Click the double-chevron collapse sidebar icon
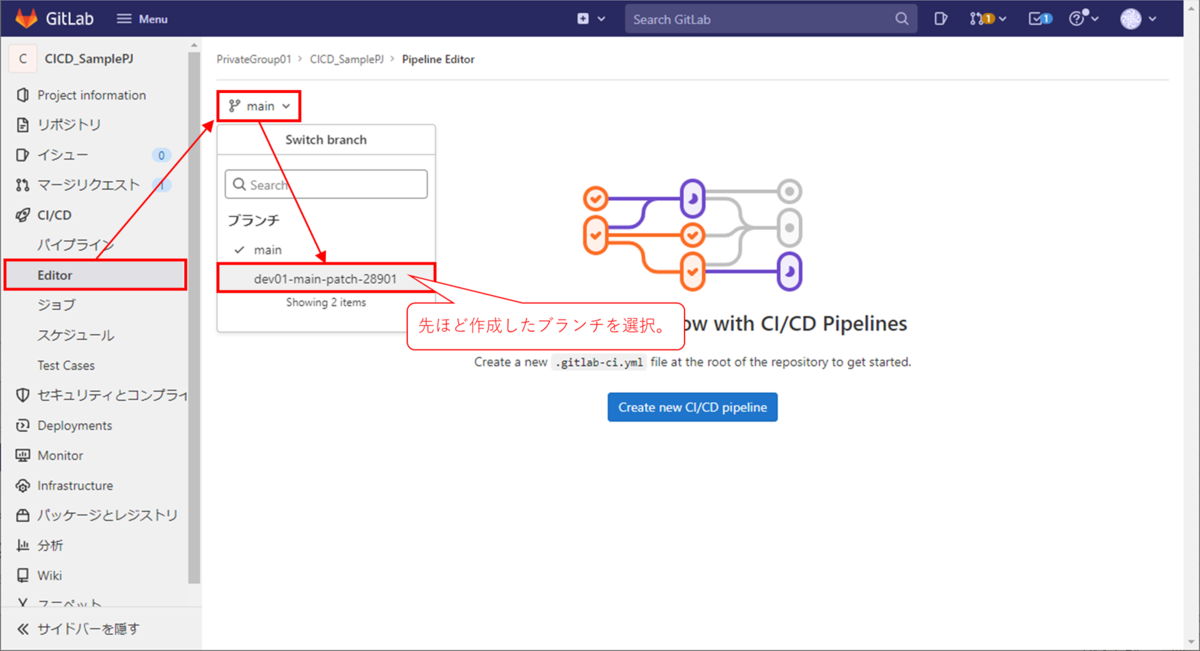1200x651 pixels. click(x=23, y=629)
